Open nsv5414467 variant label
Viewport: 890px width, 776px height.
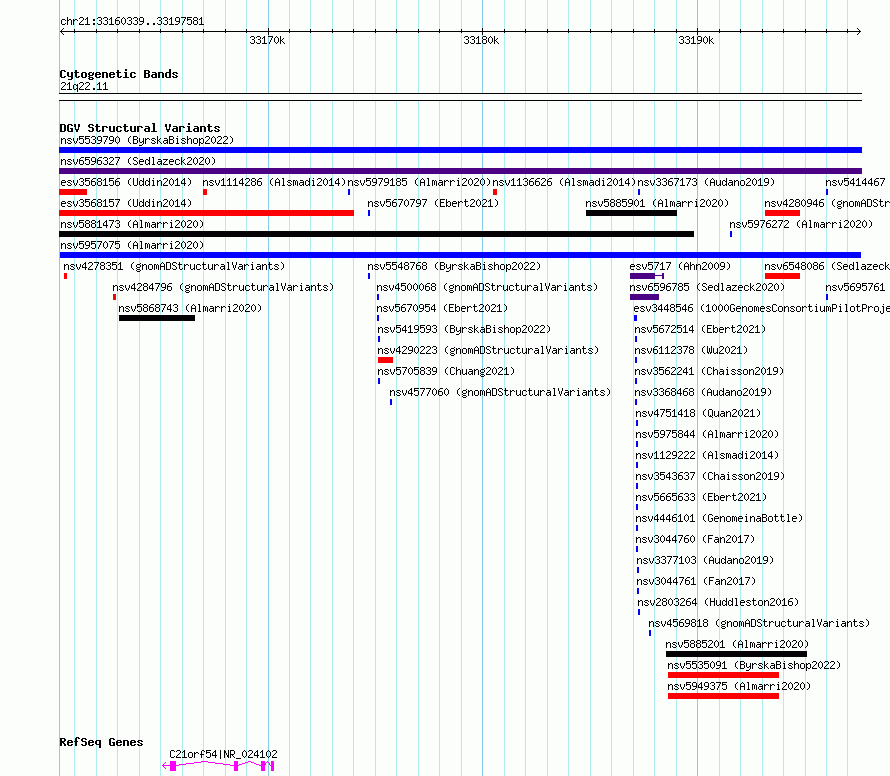pyautogui.click(x=855, y=182)
